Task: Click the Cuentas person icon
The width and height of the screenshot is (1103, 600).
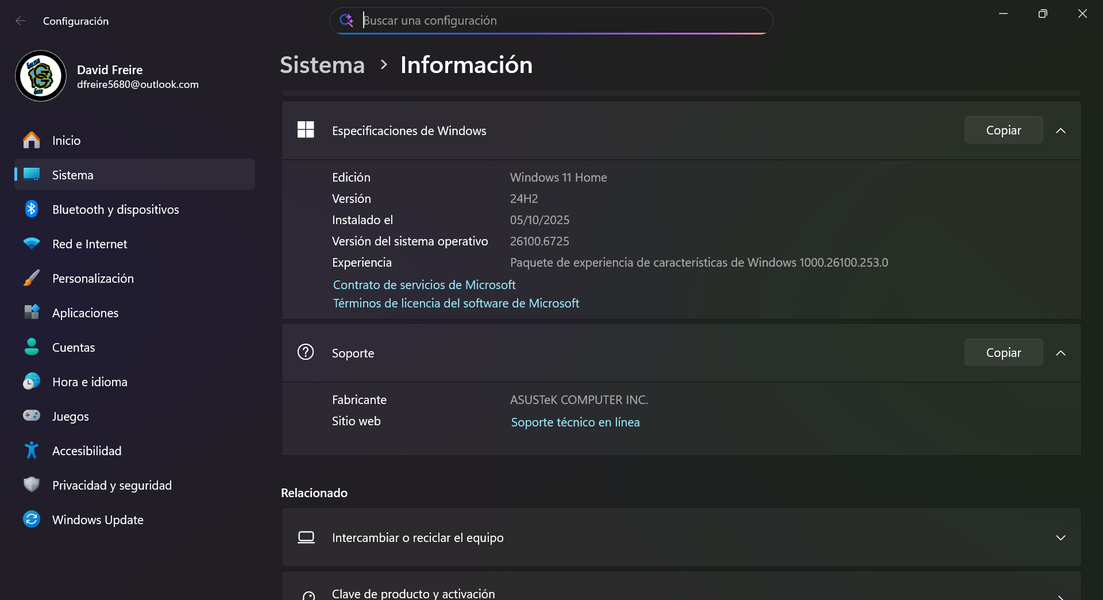Action: (x=32, y=347)
